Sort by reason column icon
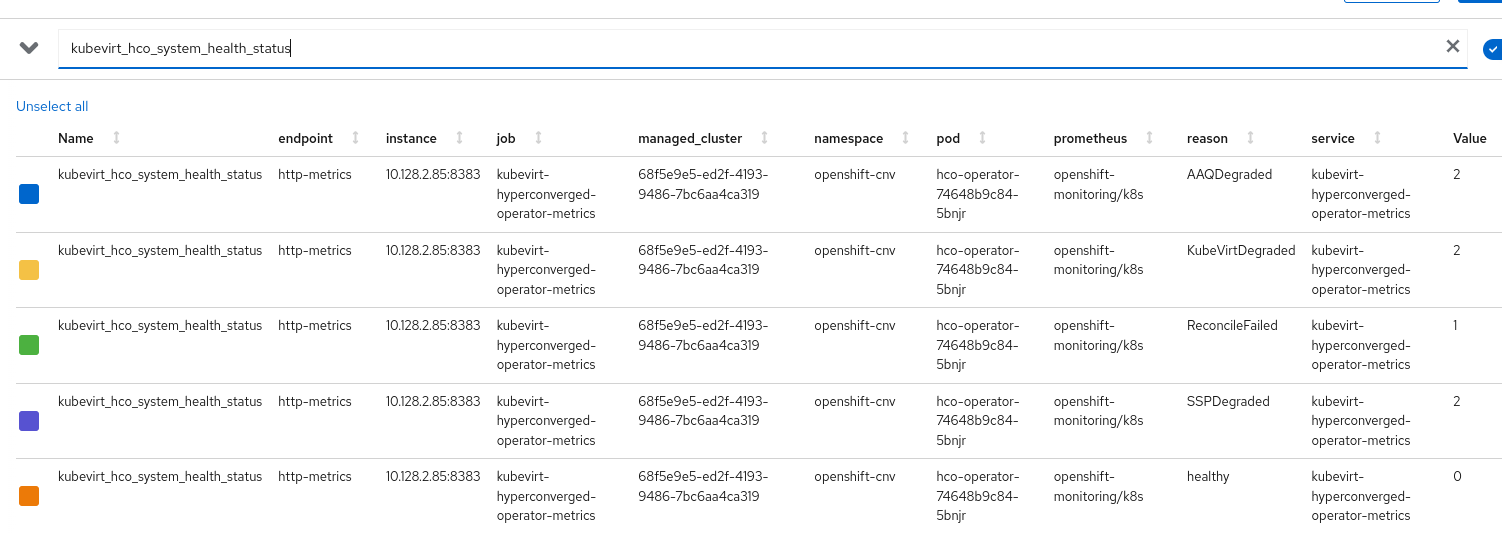1502x534 pixels. click(x=1250, y=138)
